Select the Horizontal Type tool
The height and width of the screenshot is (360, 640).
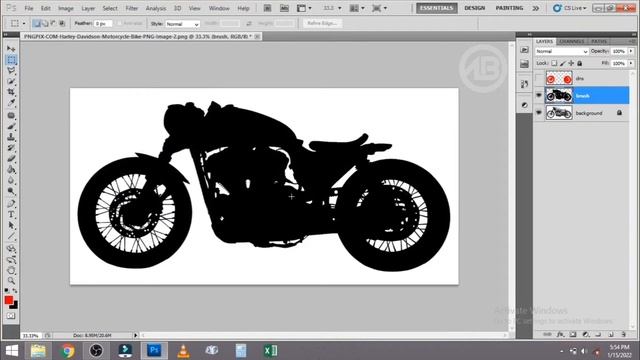tap(11, 214)
